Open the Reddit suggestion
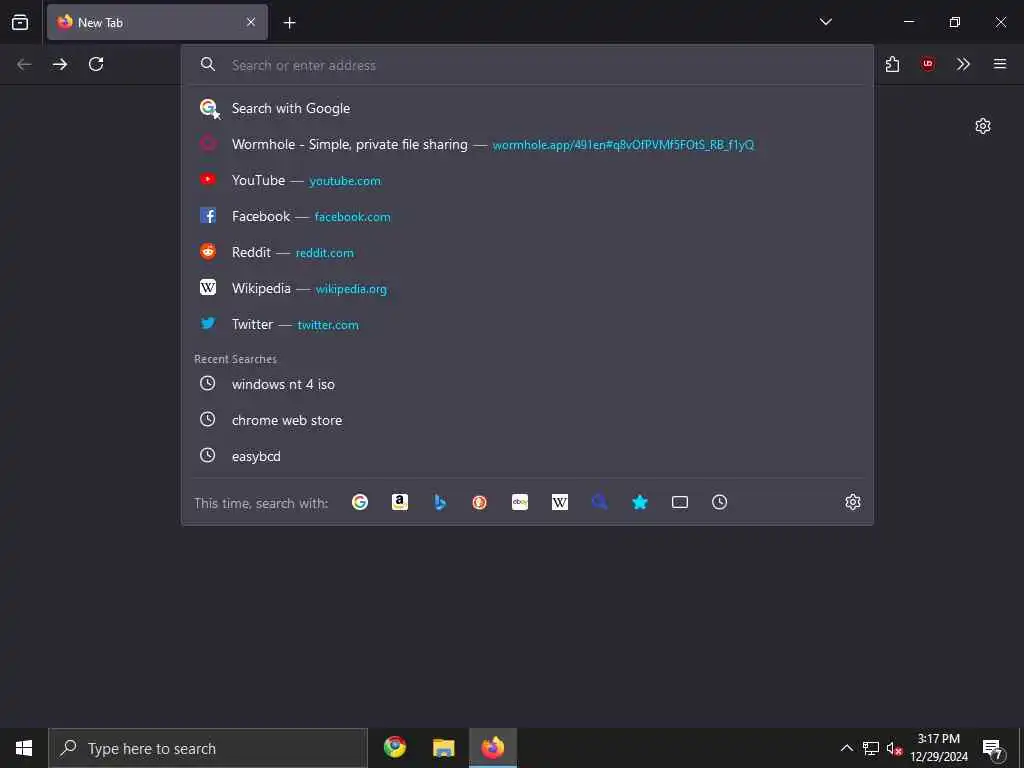 pyautogui.click(x=528, y=252)
